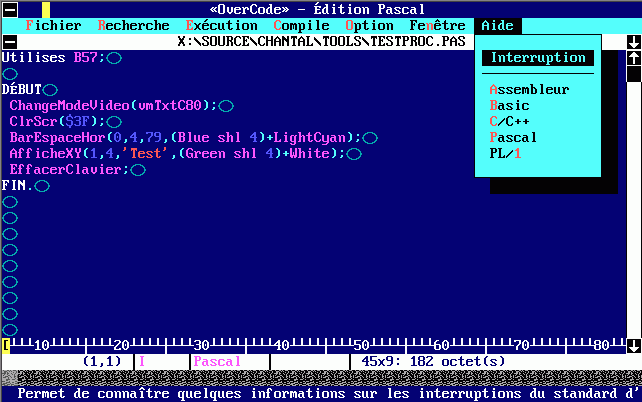This screenshot has width=642, height=402.
Task: Click the '45x9: 182 octet(s)' status entry
Action: (433, 361)
